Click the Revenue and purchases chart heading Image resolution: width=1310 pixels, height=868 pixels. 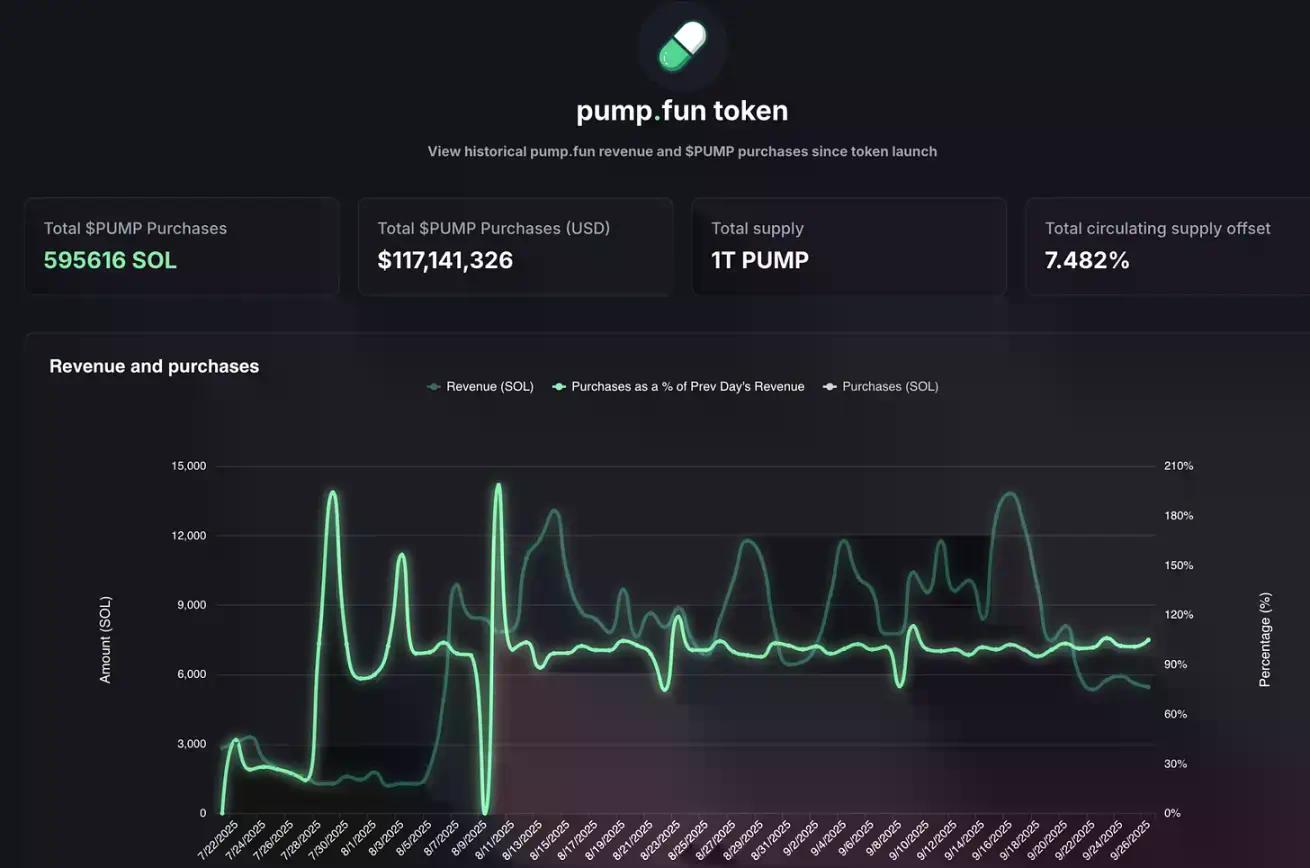click(x=154, y=366)
